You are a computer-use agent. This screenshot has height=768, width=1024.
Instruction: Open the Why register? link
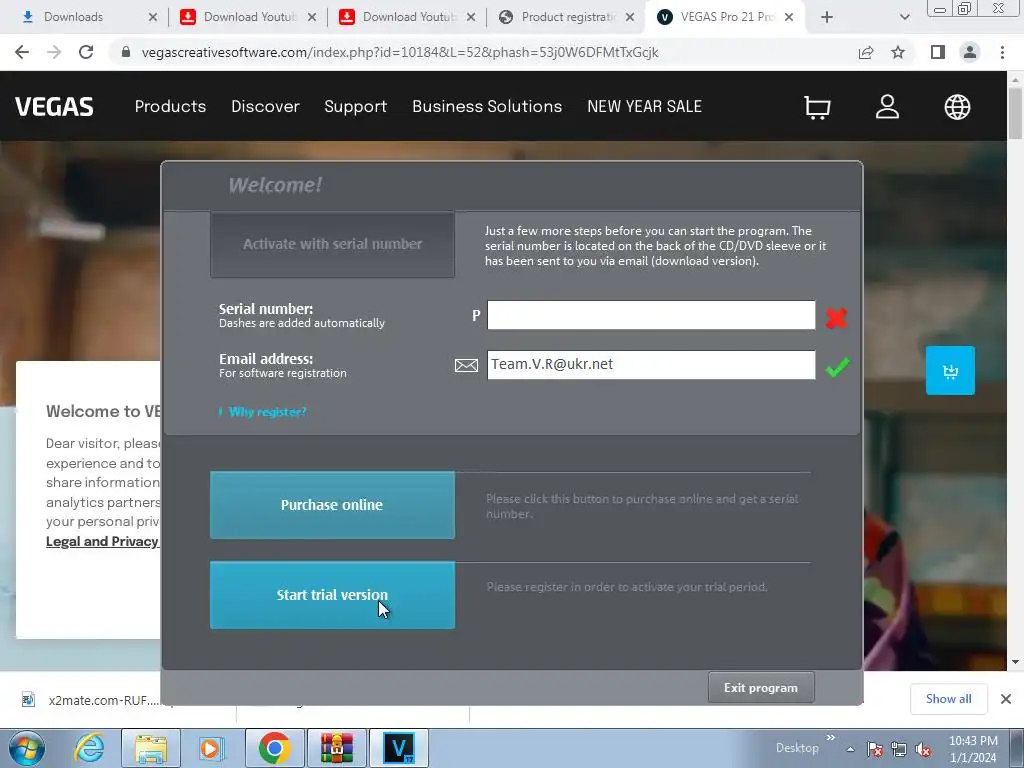click(267, 412)
